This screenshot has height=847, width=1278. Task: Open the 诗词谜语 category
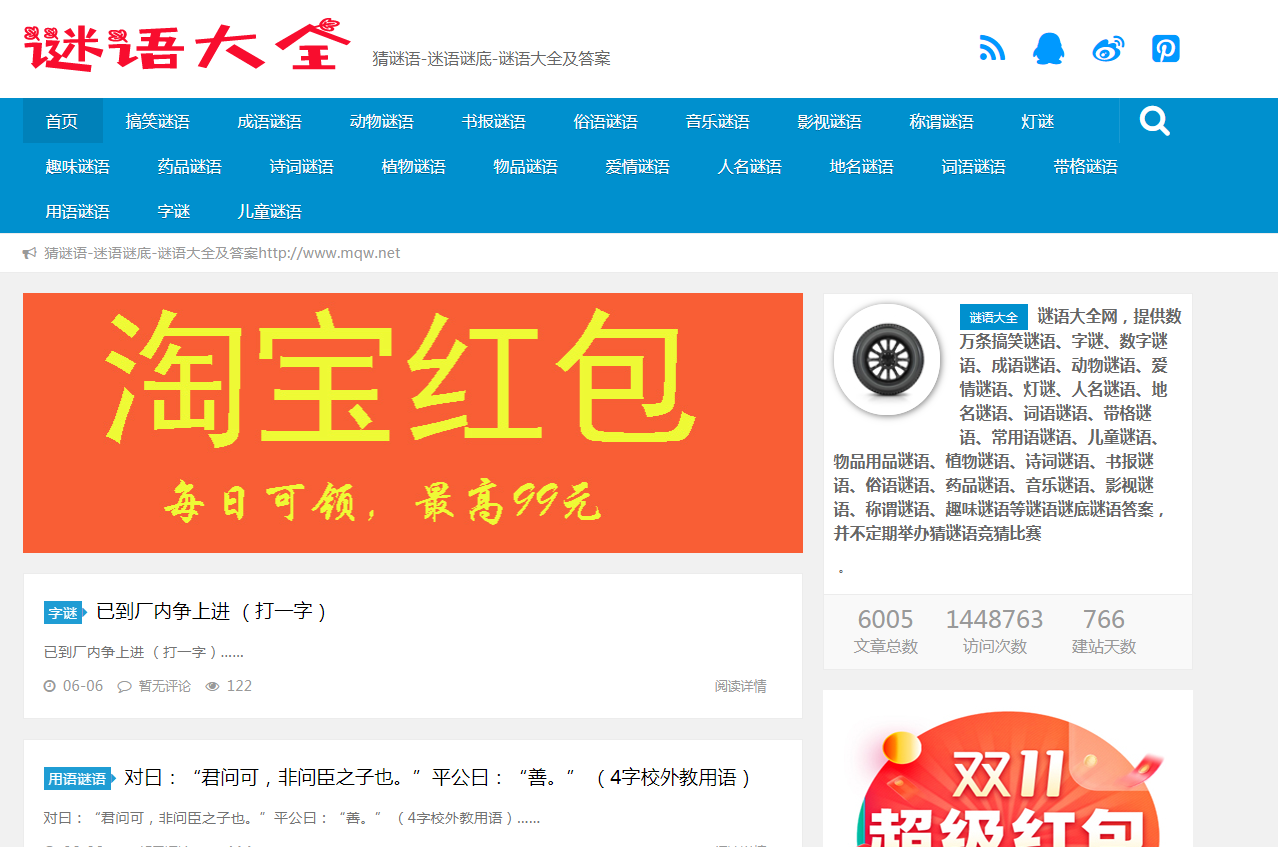coord(301,166)
